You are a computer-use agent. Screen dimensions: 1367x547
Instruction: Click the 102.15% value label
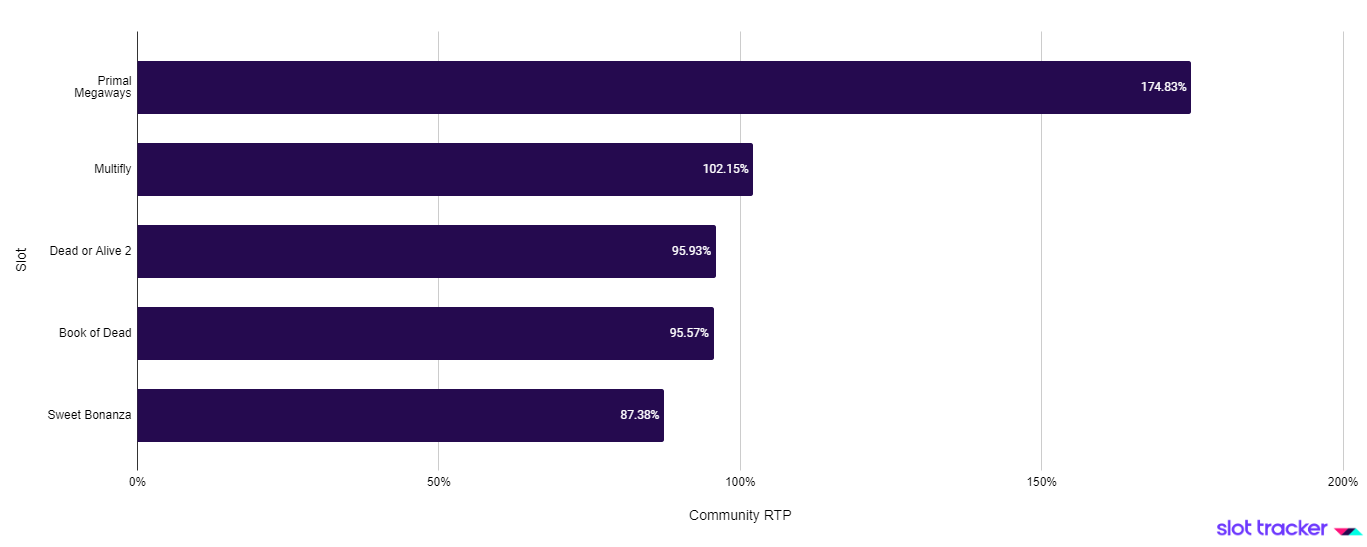pos(725,169)
